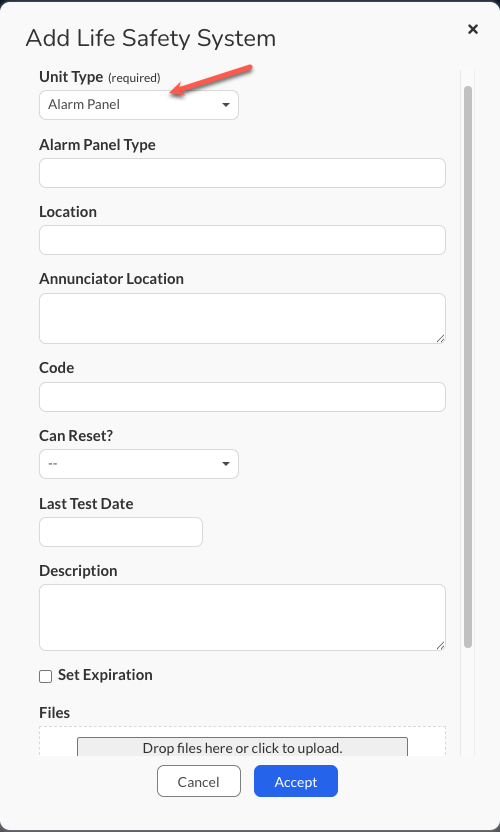The height and width of the screenshot is (832, 500).
Task: Click into the Location input box
Action: 242,240
